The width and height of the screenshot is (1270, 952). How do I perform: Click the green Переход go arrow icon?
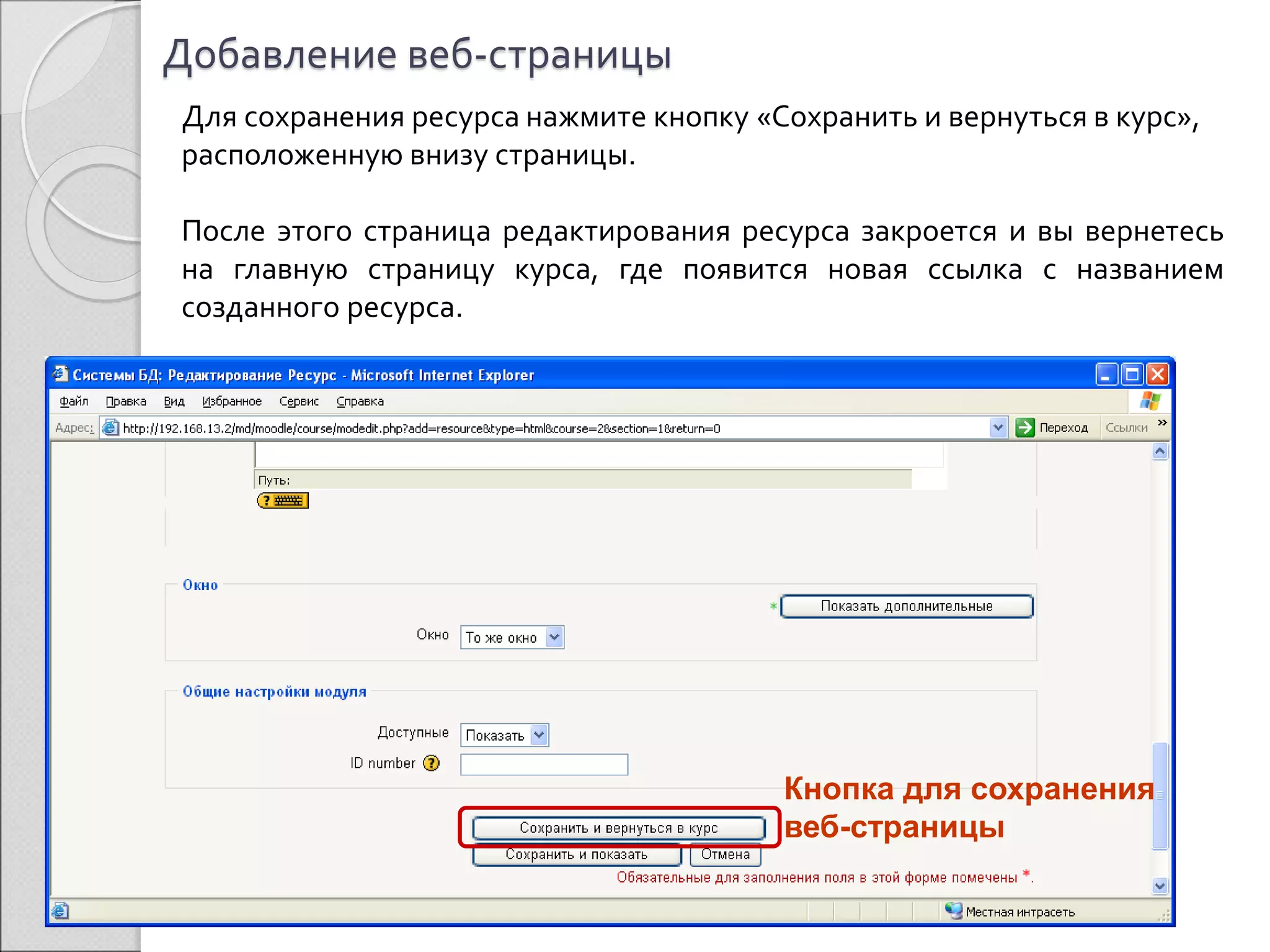[1025, 428]
